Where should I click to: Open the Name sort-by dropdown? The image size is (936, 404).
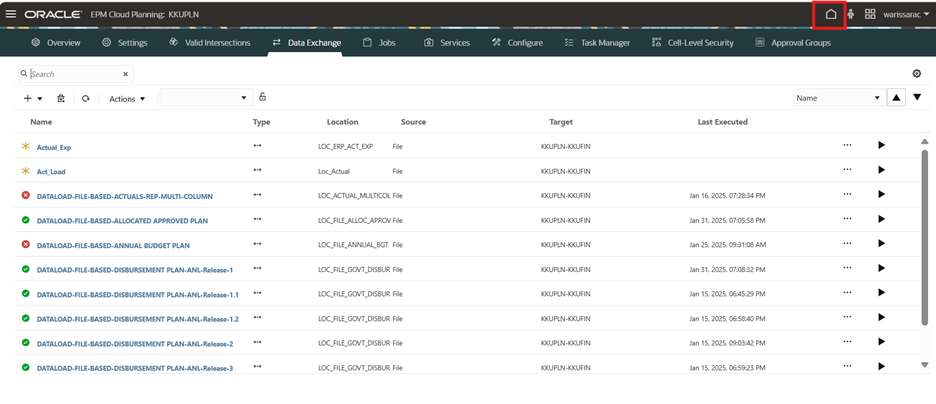pyautogui.click(x=838, y=98)
